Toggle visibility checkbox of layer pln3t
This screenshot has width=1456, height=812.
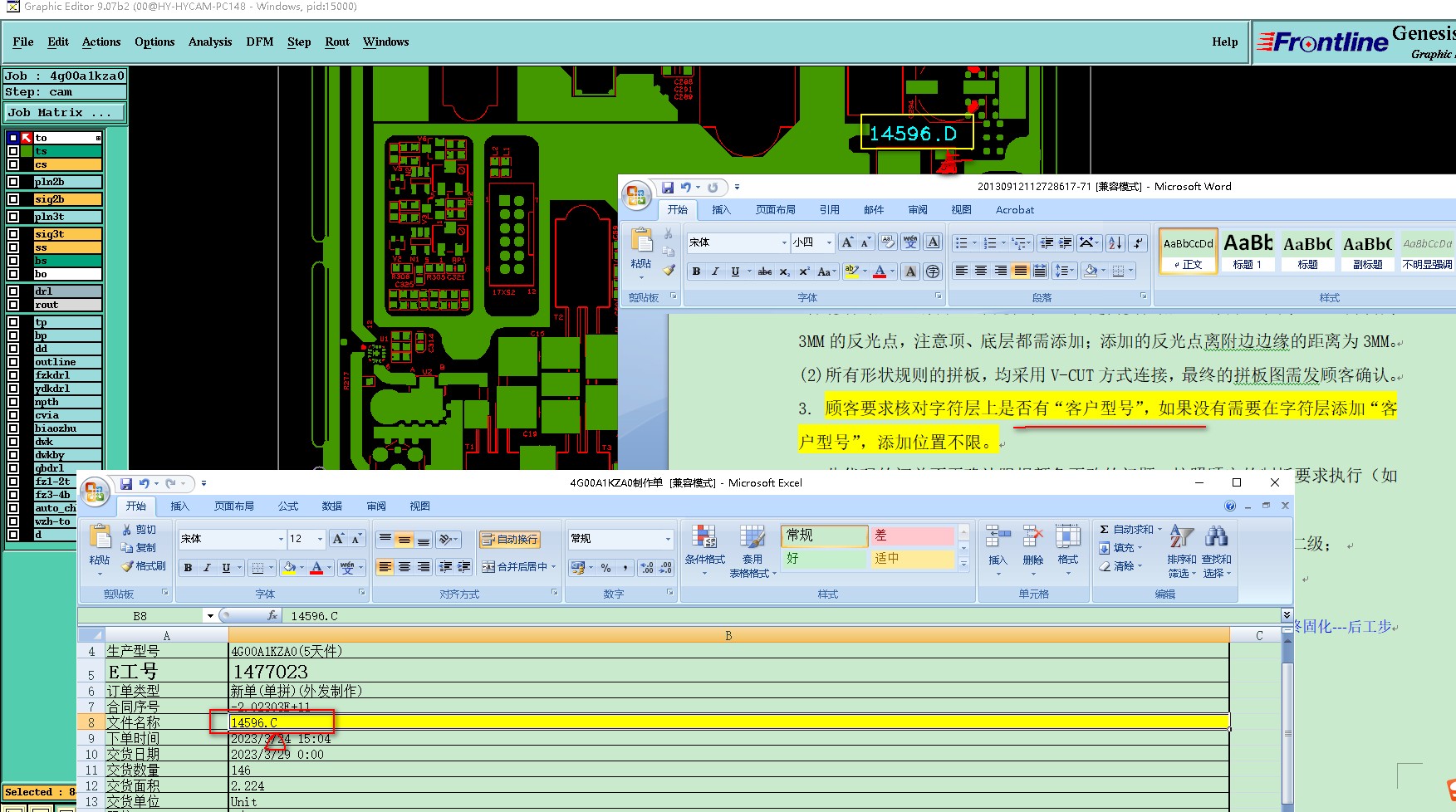(13, 217)
